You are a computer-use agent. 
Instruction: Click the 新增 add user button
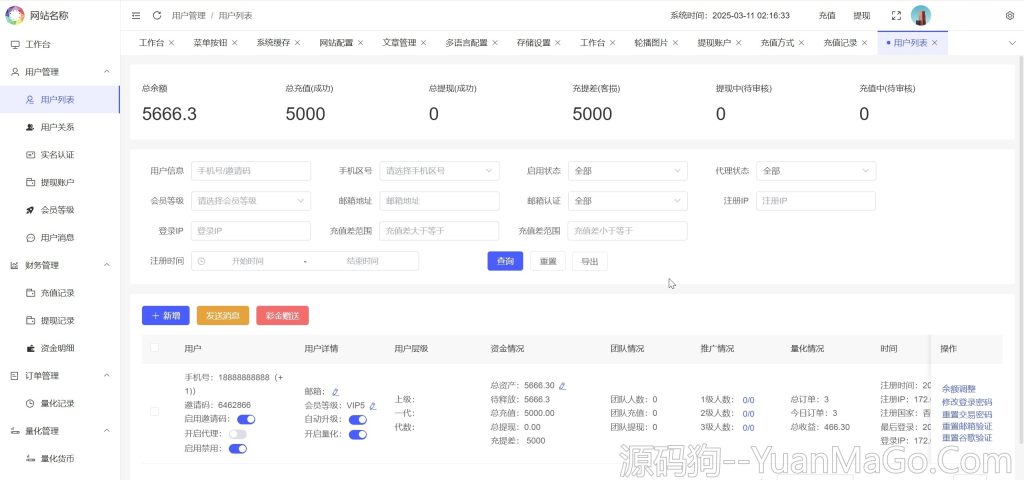166,315
